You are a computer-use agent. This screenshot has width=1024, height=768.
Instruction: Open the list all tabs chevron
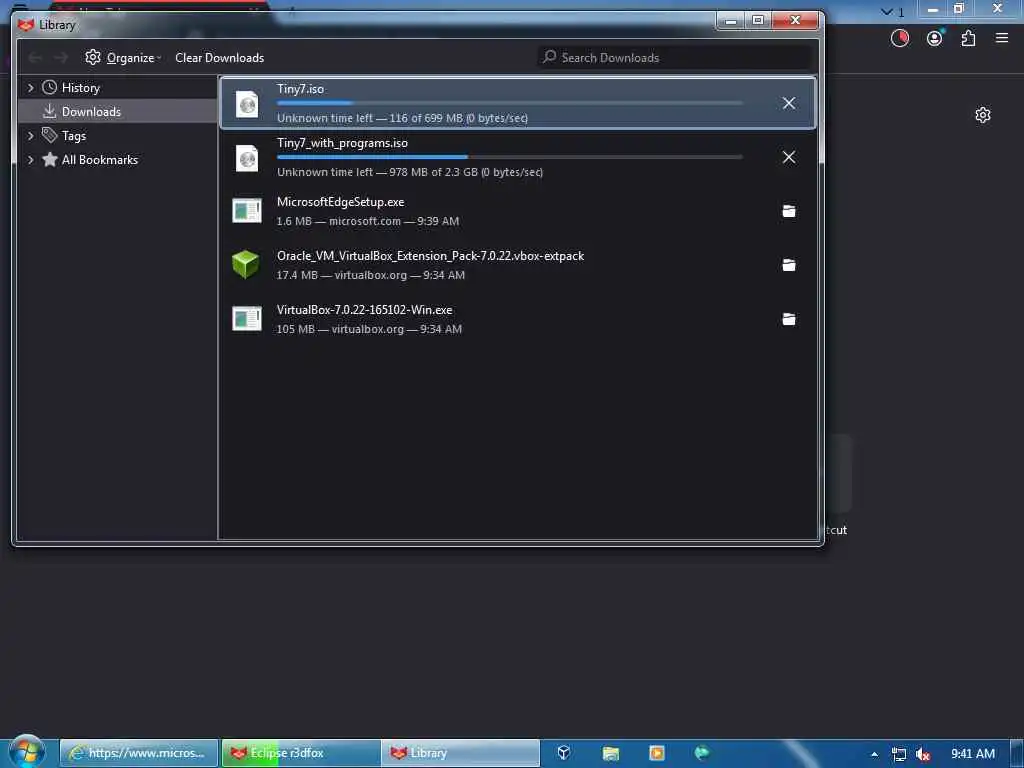(x=886, y=12)
